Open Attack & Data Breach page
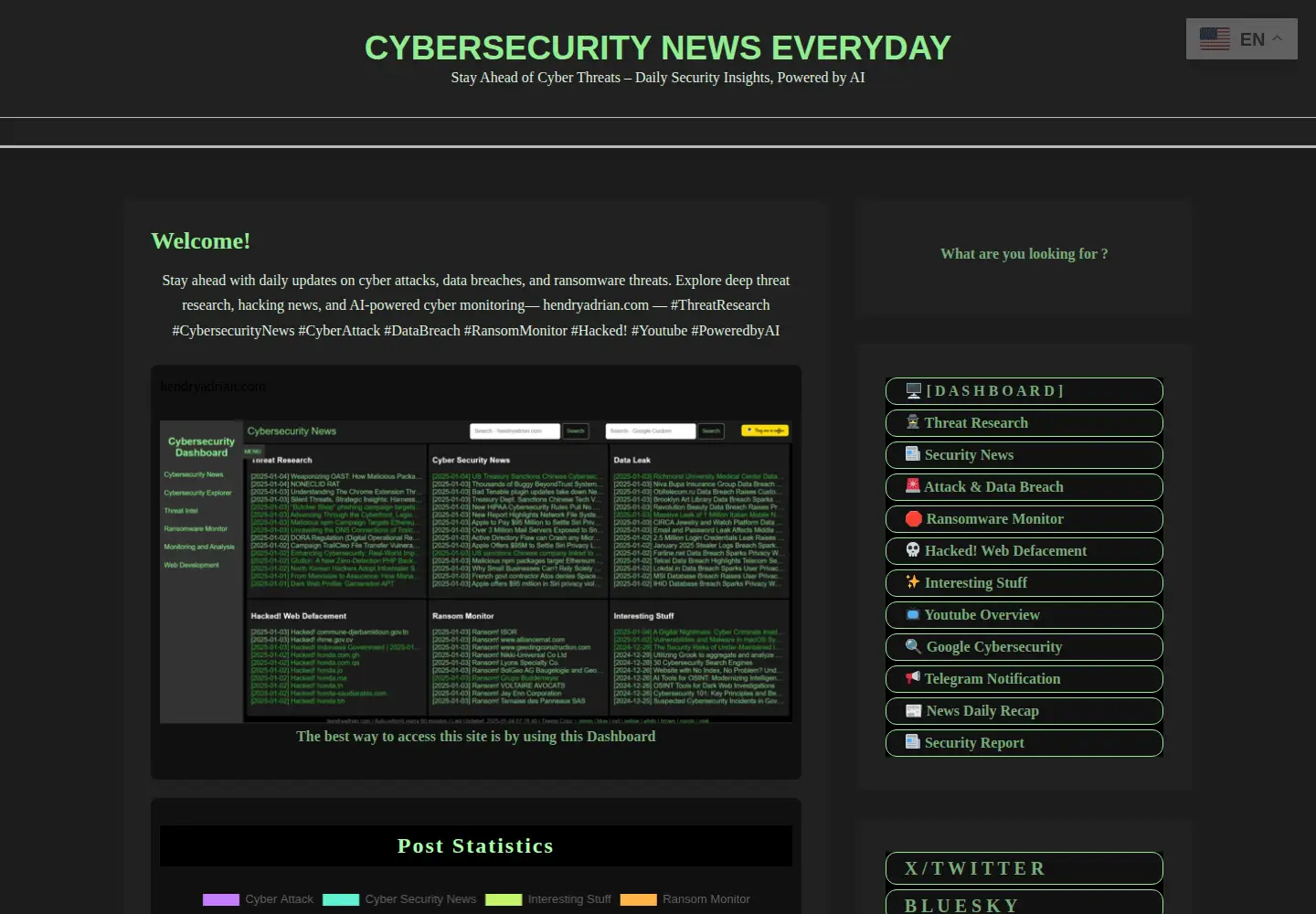The image size is (1316, 914). click(1024, 487)
